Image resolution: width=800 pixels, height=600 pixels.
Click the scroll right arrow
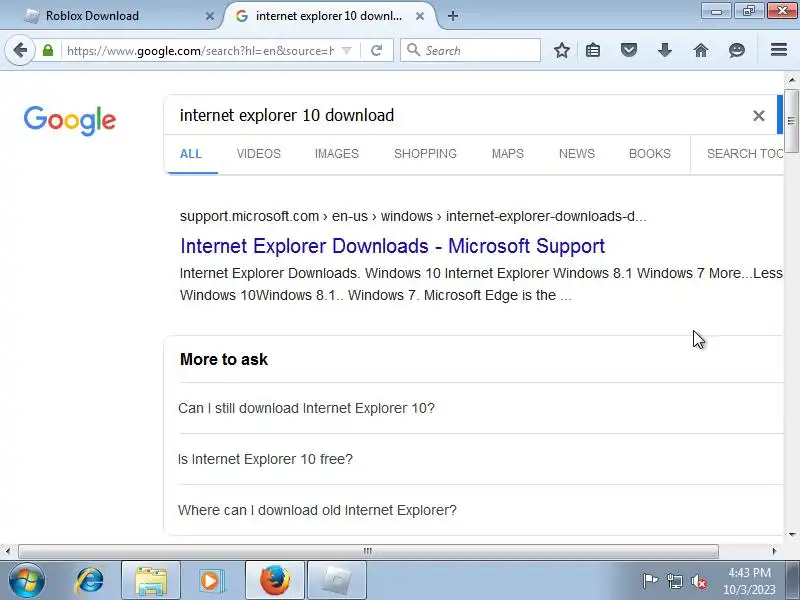tap(774, 551)
